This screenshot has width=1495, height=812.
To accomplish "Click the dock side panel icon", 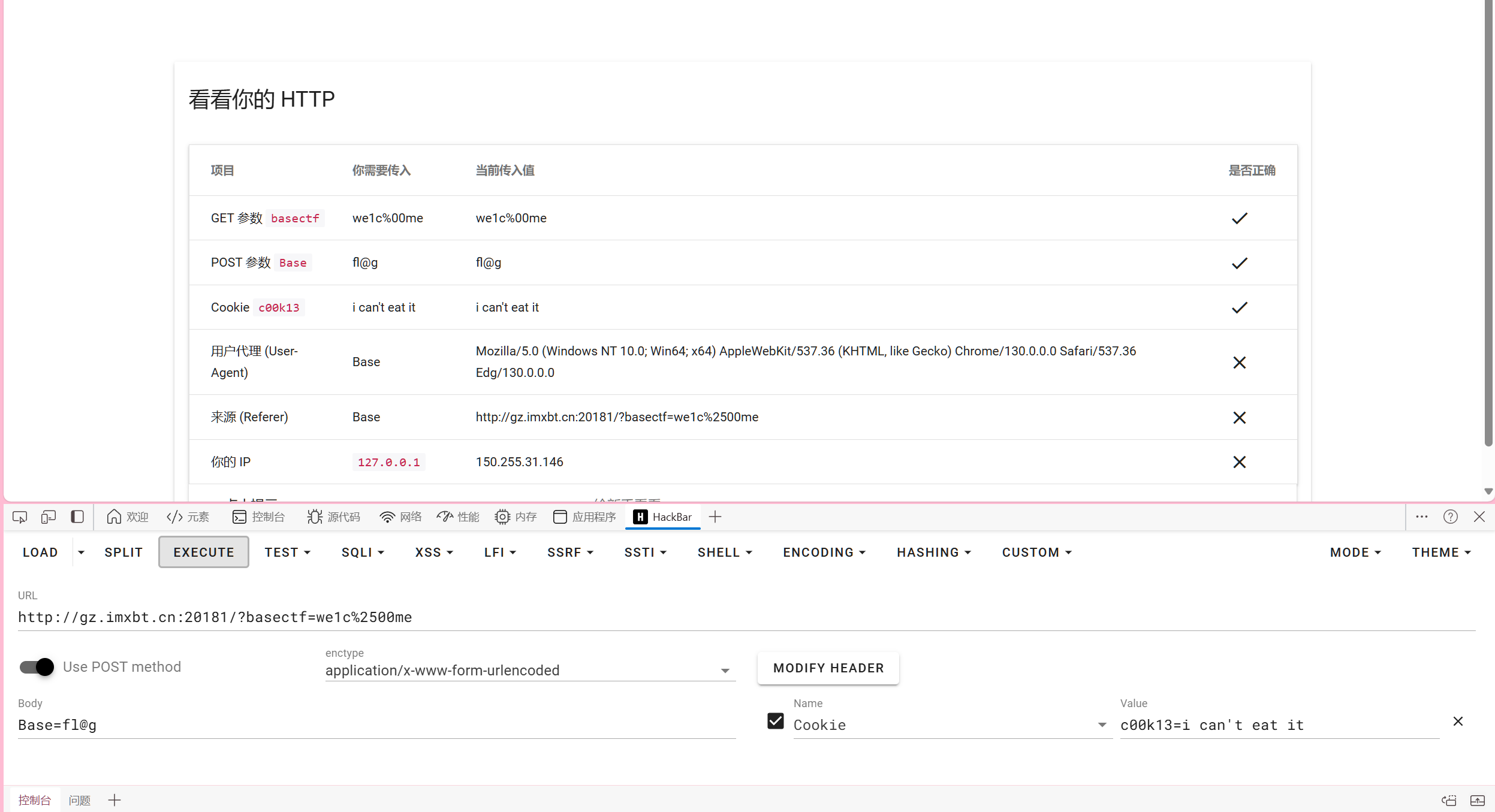I will (x=77, y=517).
